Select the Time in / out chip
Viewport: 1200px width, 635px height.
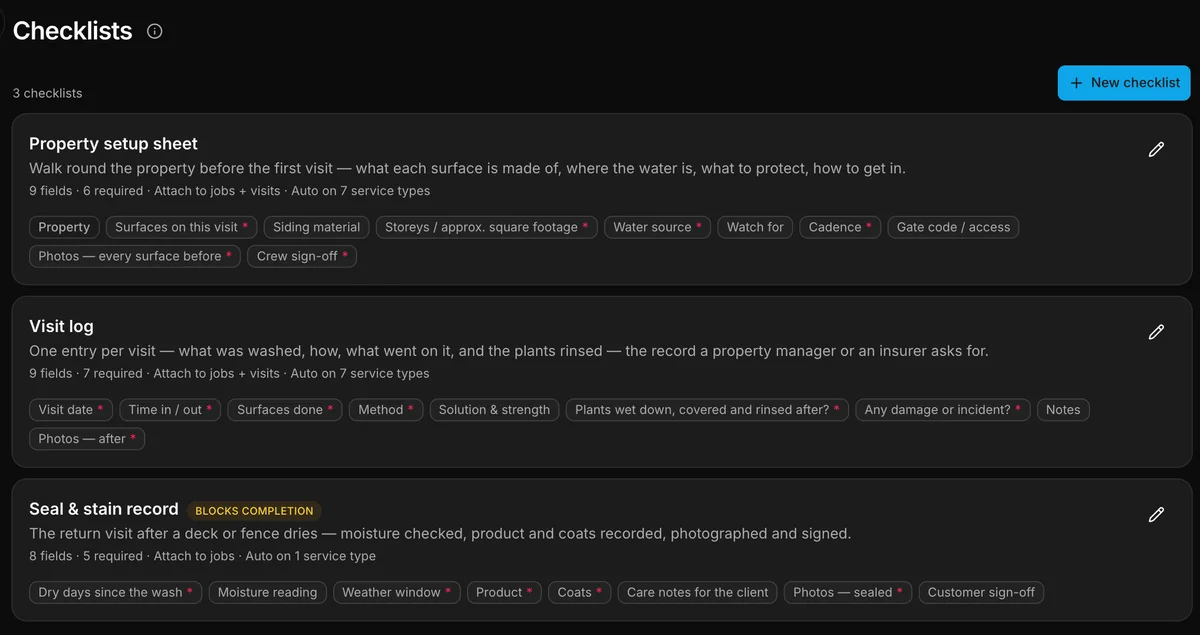pyautogui.click(x=170, y=410)
